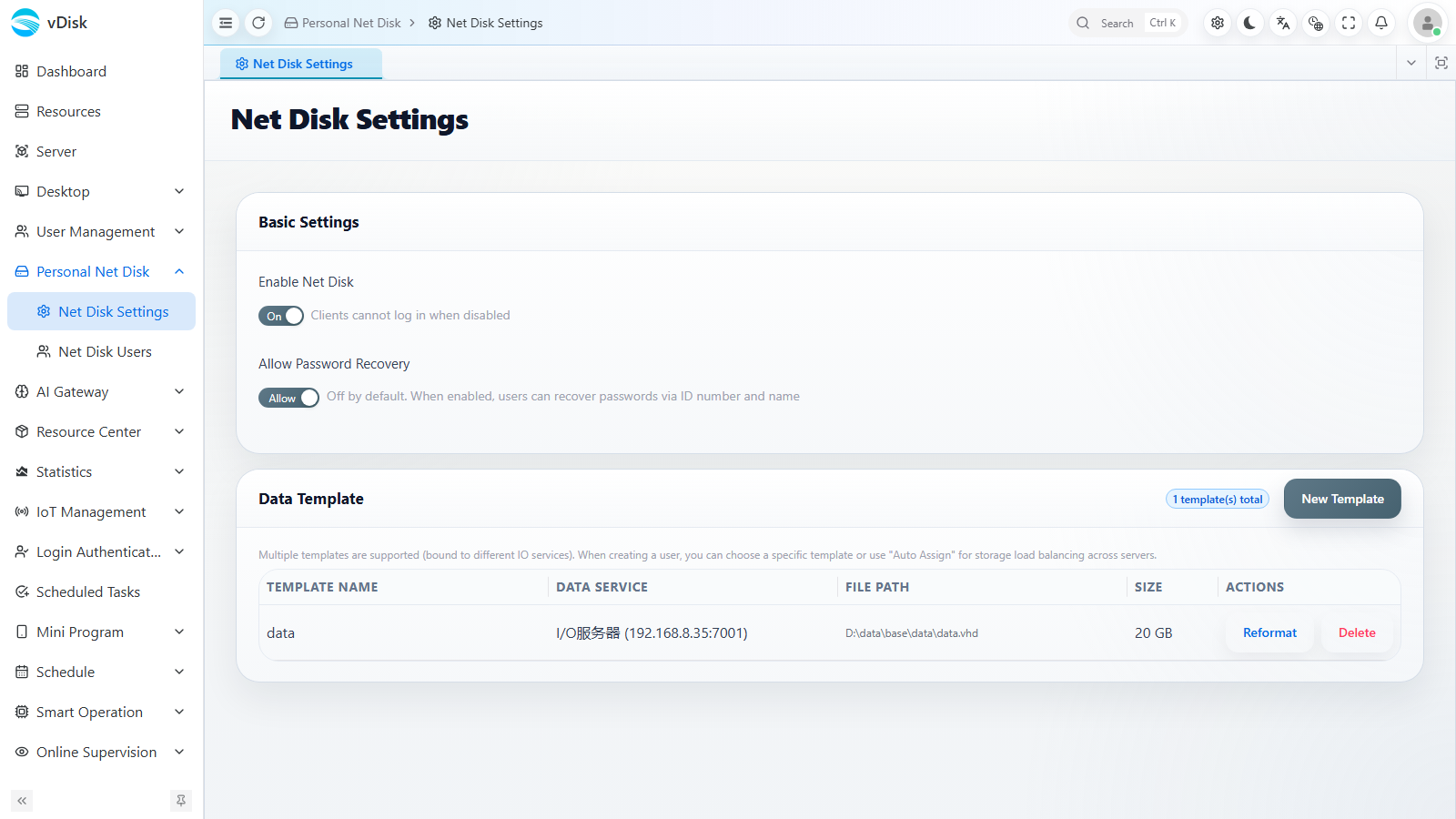Viewport: 1456px width, 819px height.
Task: Select the Net Disk Settings tab
Action: click(301, 64)
